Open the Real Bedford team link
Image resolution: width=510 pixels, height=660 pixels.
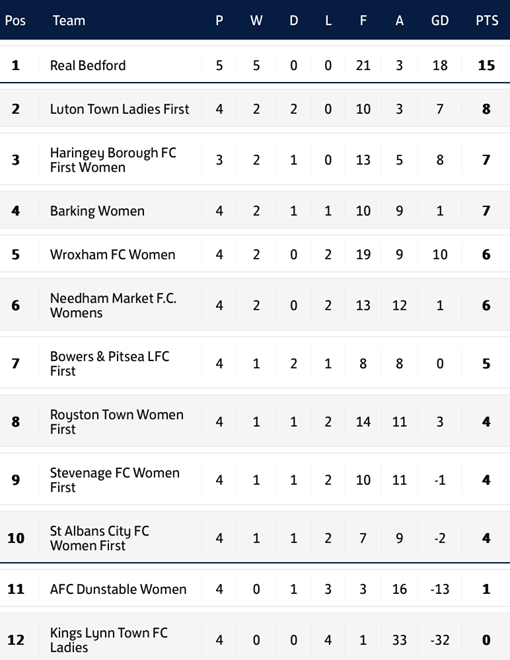(x=88, y=65)
